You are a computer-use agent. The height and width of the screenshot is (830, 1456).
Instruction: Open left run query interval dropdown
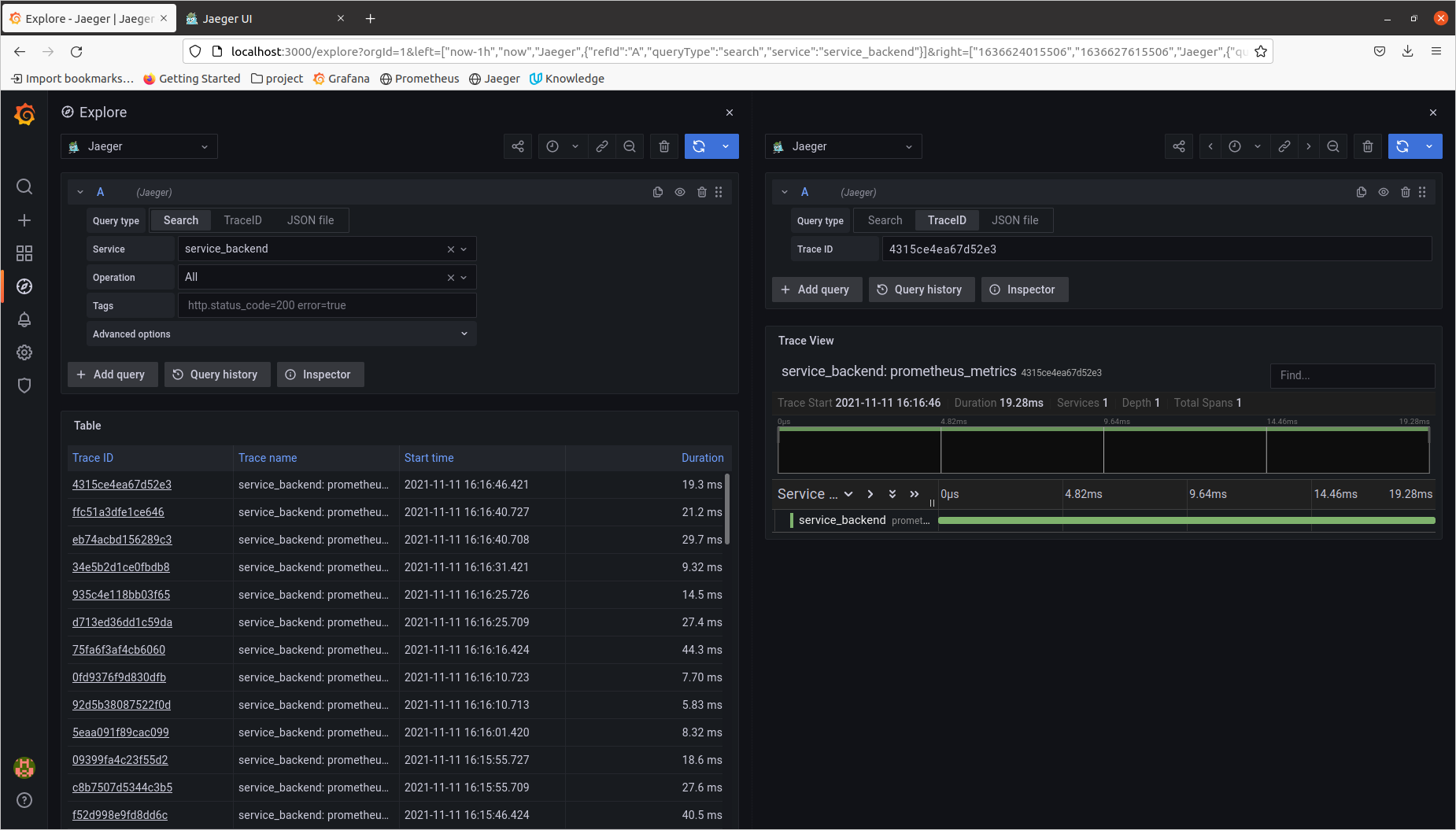[726, 146]
